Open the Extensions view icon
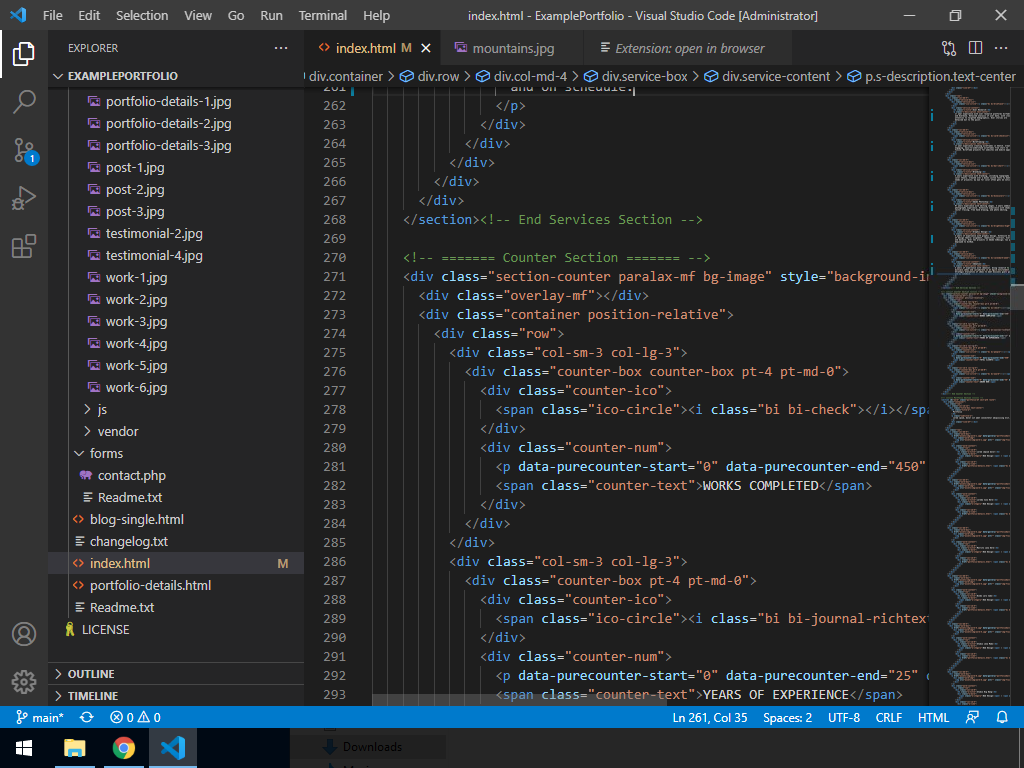1024x768 pixels. tap(24, 247)
